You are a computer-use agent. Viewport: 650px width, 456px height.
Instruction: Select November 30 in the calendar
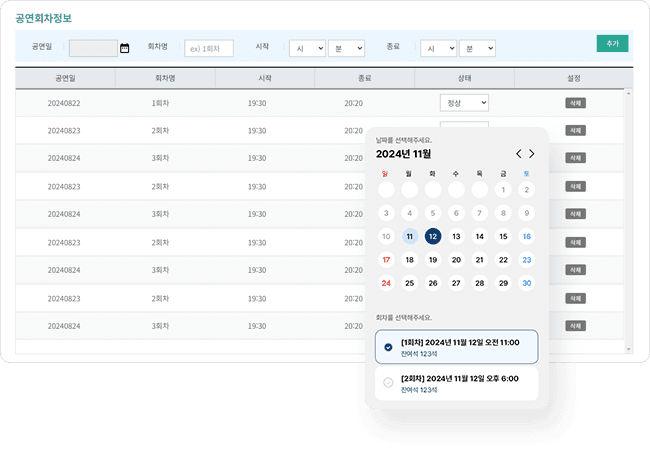pyautogui.click(x=526, y=283)
